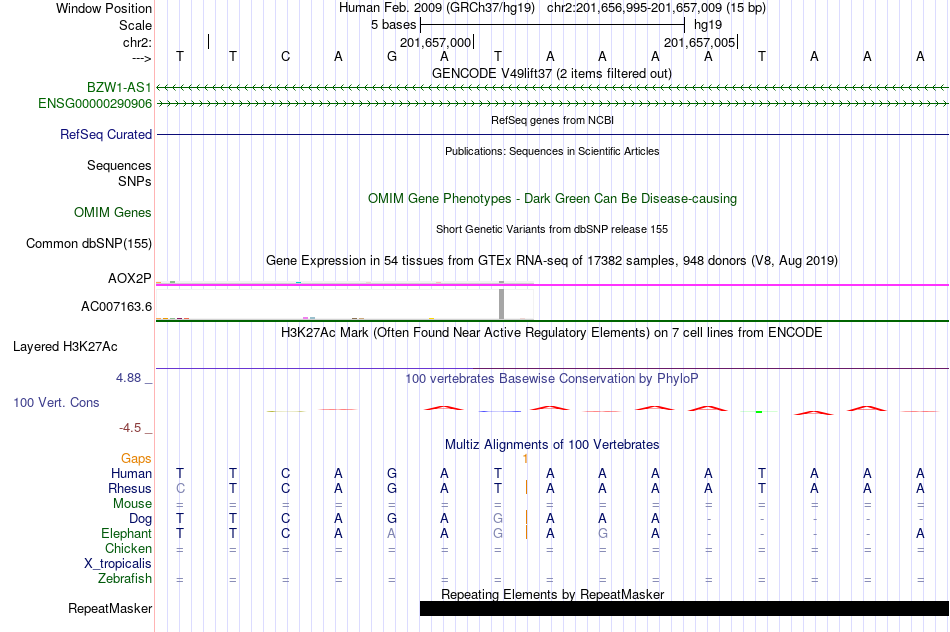This screenshot has width=950, height=632.
Task: Click the Sequences track label
Action: tap(119, 165)
